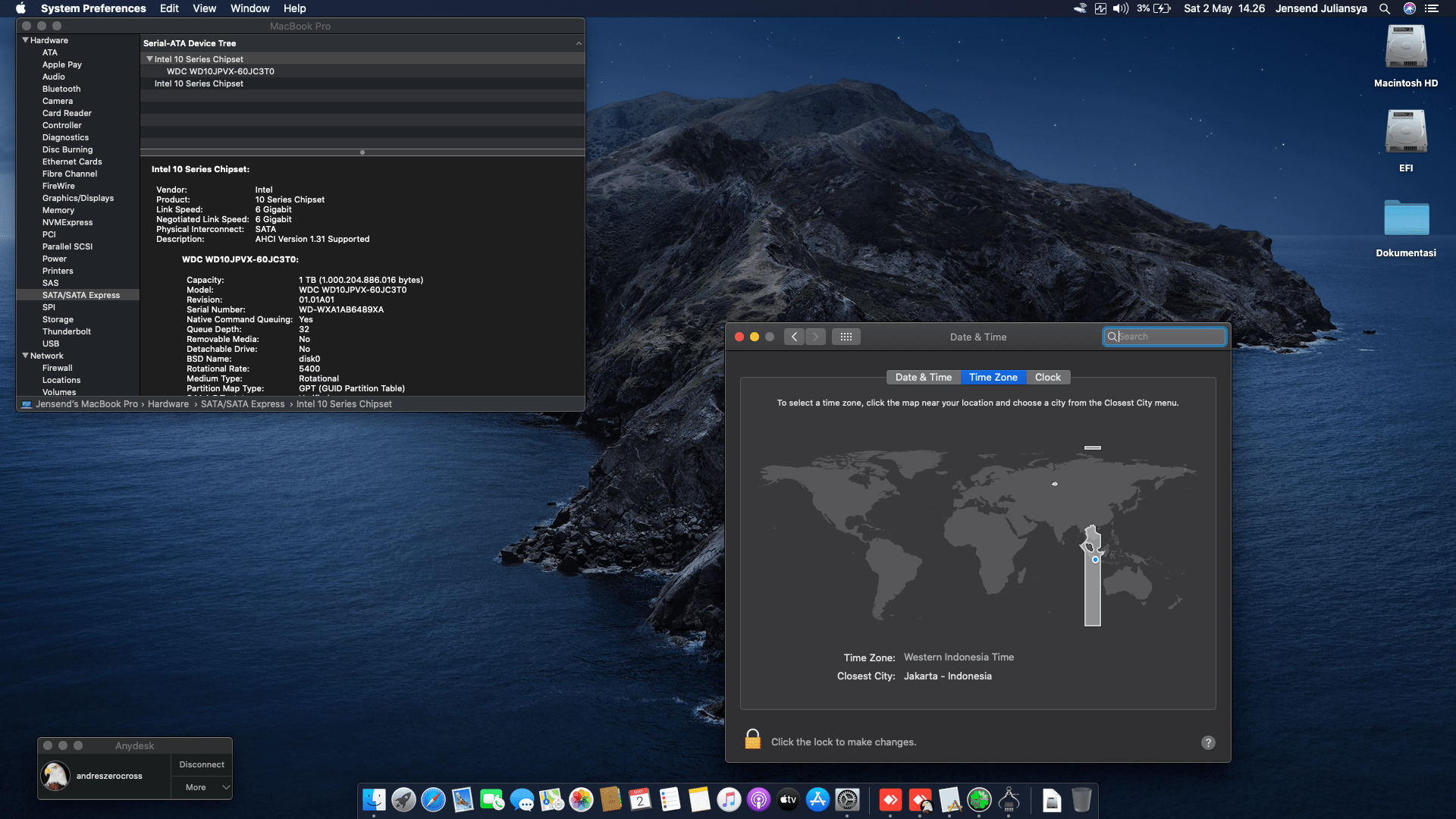Open Music from the dock
Image resolution: width=1456 pixels, height=819 pixels.
point(729,800)
